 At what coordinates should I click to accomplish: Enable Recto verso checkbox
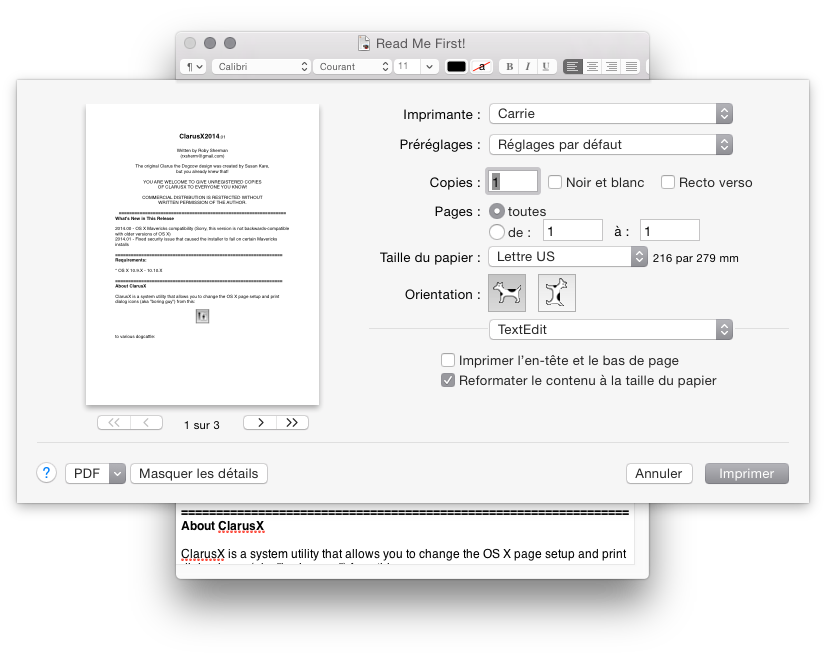[667, 182]
